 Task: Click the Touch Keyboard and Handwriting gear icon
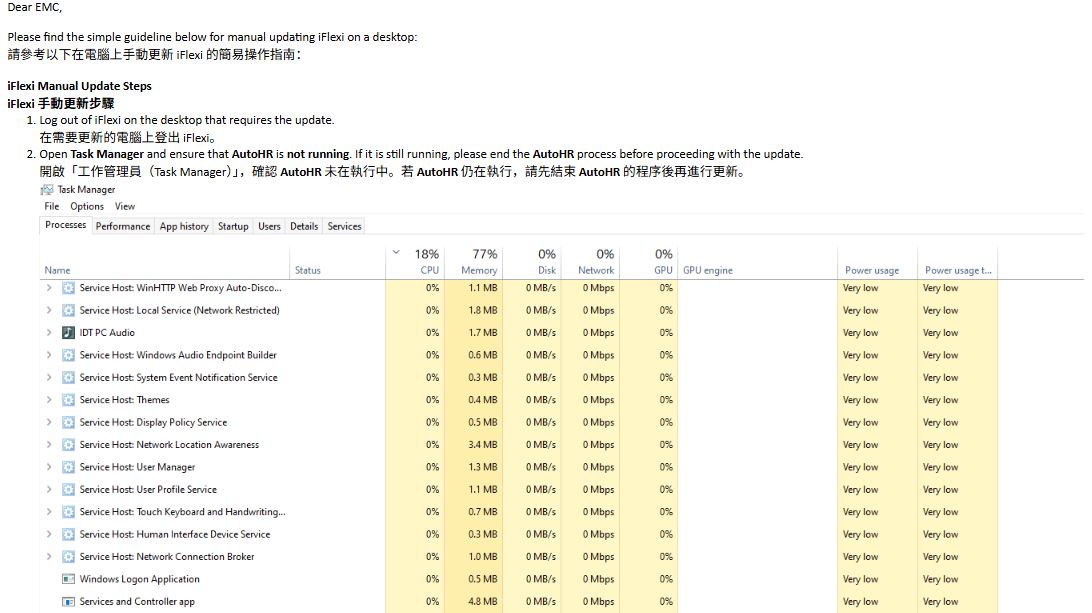click(x=68, y=512)
